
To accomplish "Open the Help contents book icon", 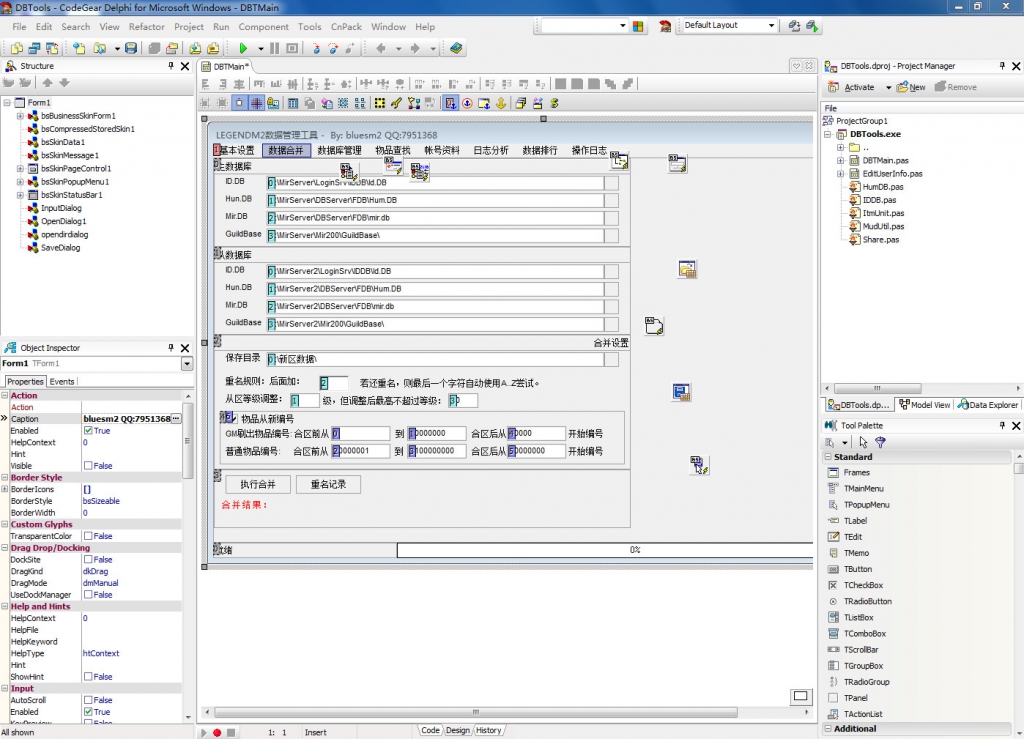I will [456, 48].
